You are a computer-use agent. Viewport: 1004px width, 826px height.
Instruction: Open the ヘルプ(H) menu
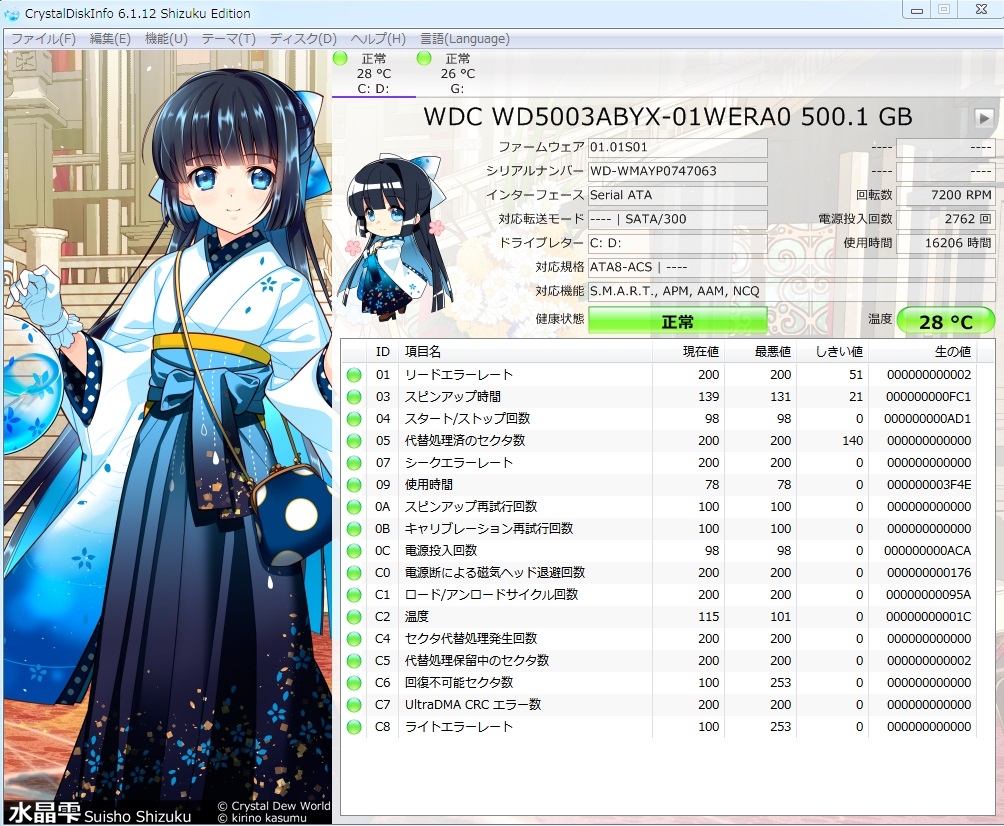378,38
